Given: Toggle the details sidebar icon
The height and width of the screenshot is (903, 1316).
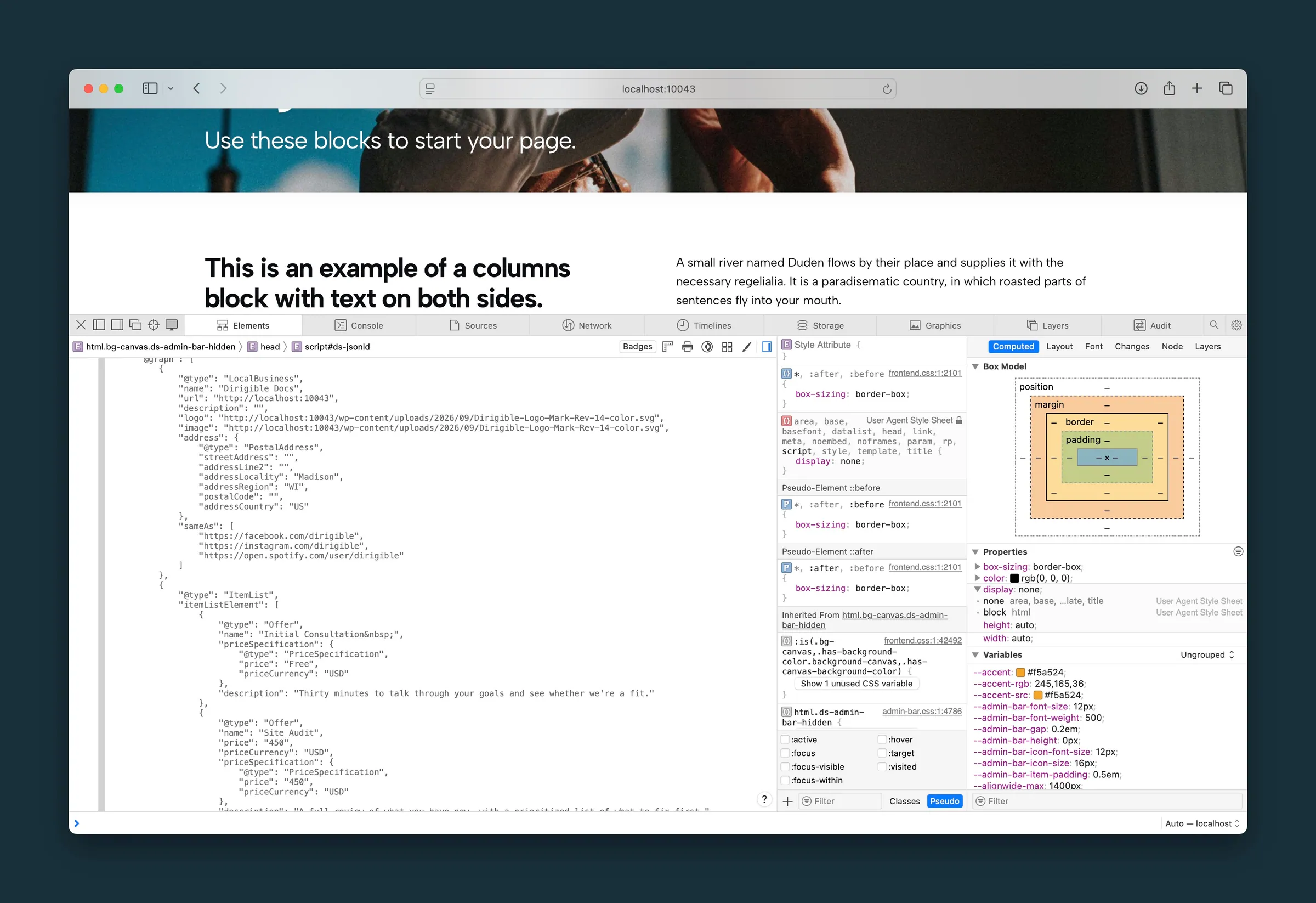Looking at the screenshot, I should pyautogui.click(x=767, y=347).
